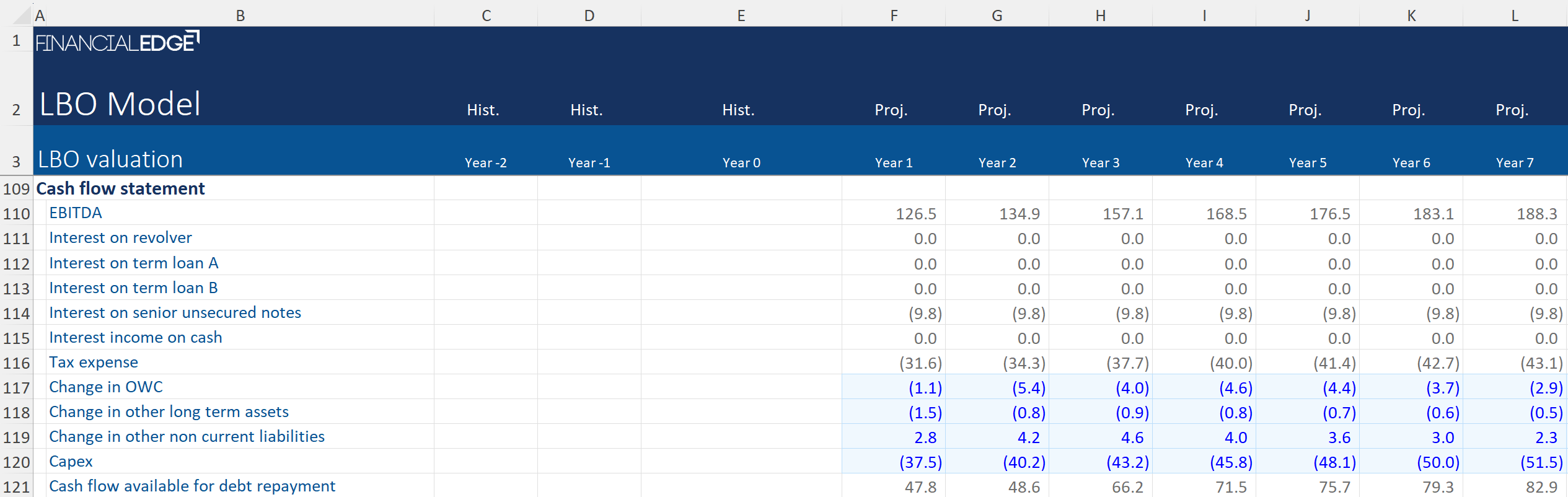Click the LBO Model title cell
This screenshot has height=497, width=1568.
pyautogui.click(x=120, y=104)
